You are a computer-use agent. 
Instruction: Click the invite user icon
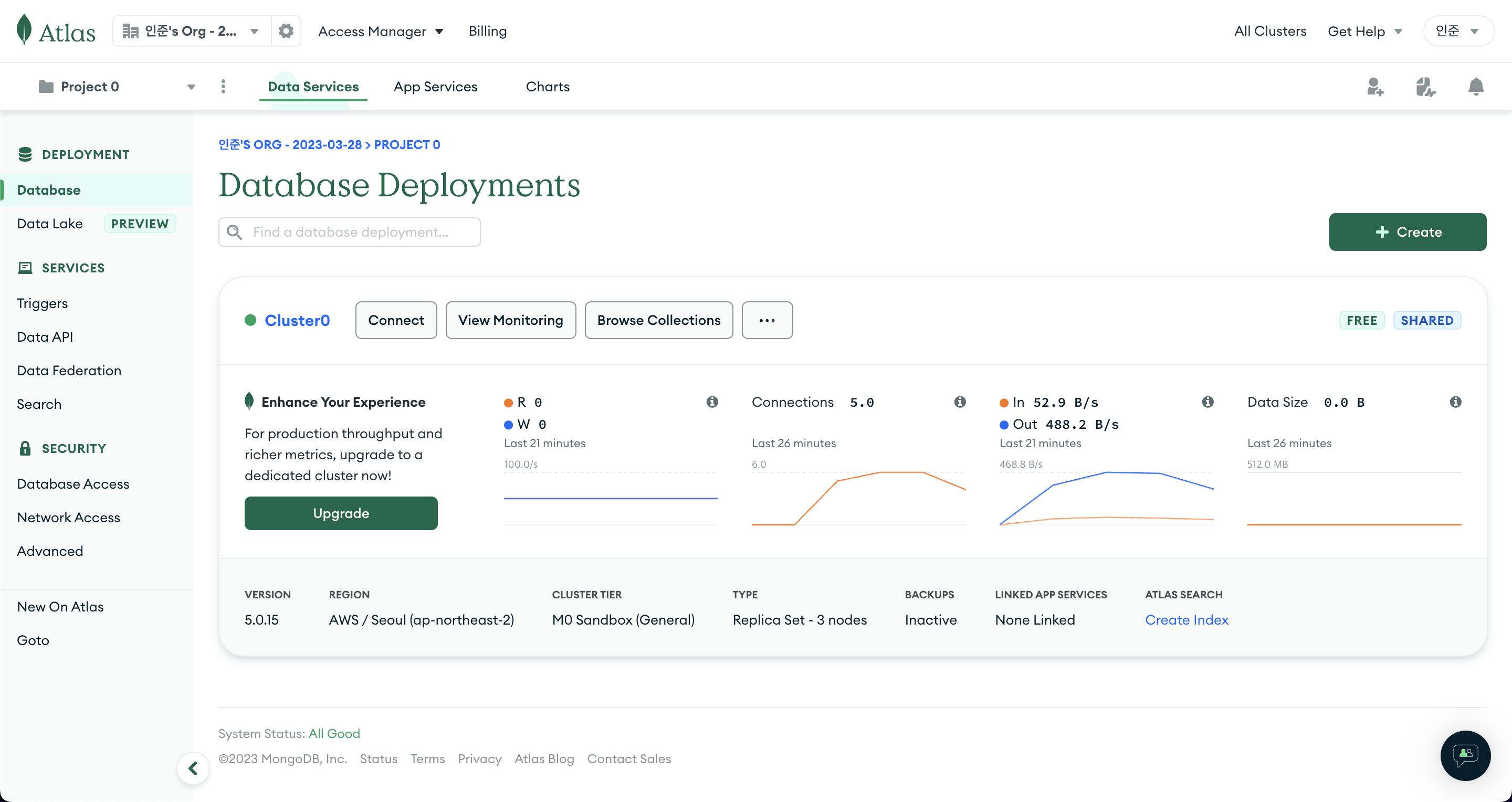[x=1374, y=87]
